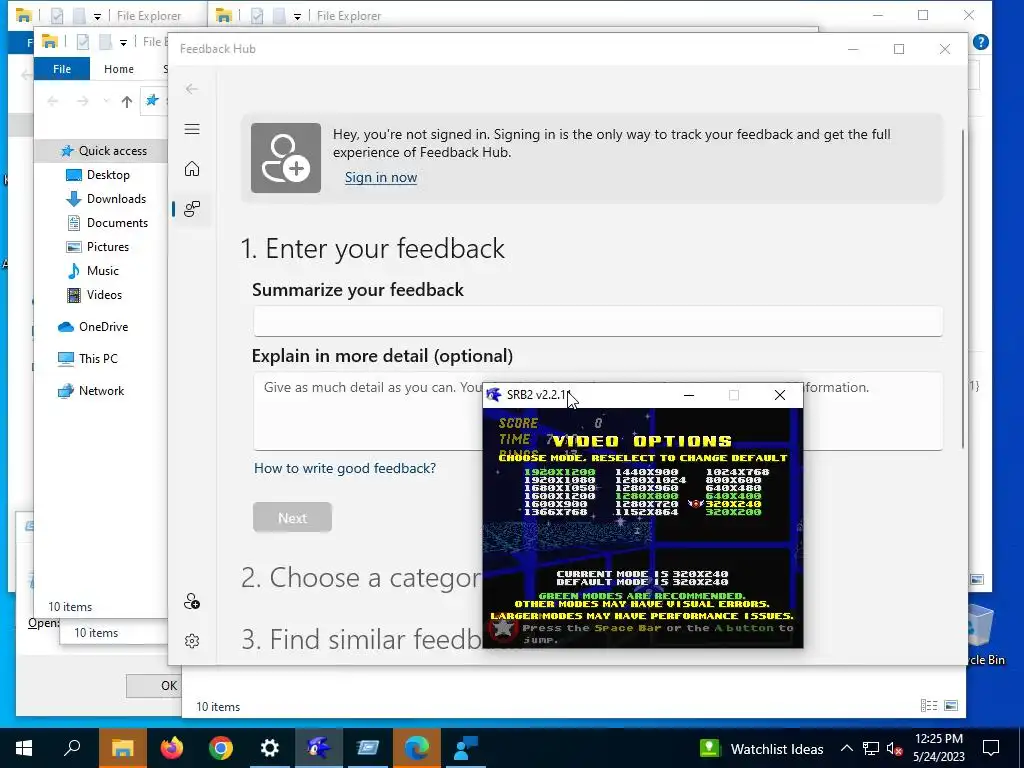Open account icon at sidebar bottom
1024x768 pixels.
pyautogui.click(x=191, y=601)
